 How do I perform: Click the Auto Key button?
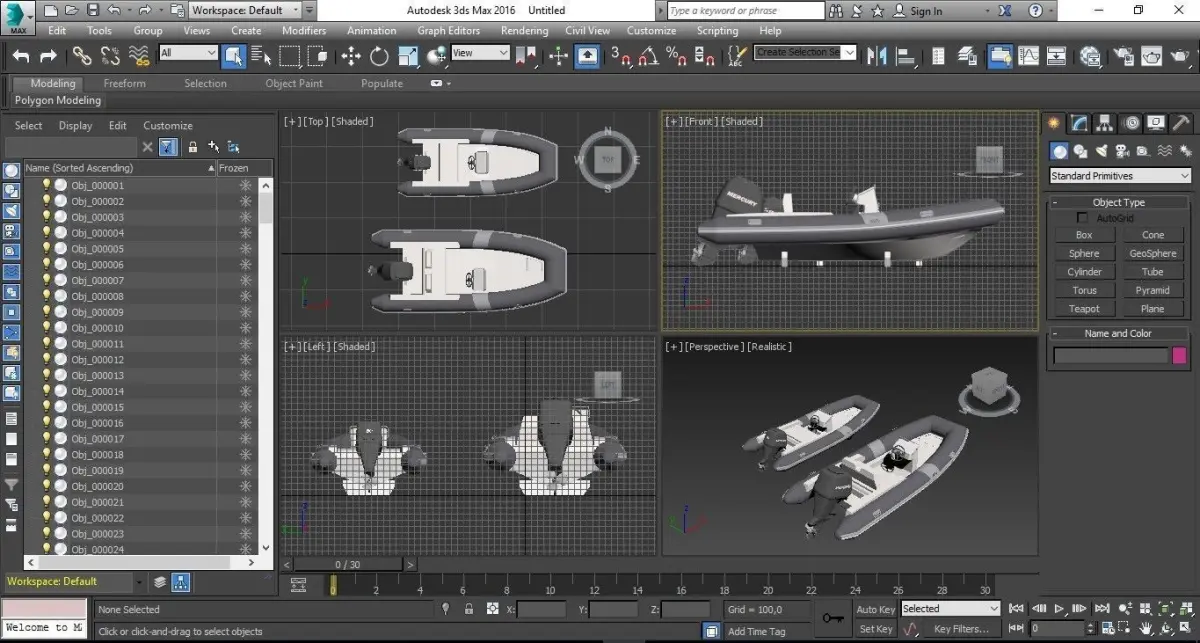pos(876,609)
